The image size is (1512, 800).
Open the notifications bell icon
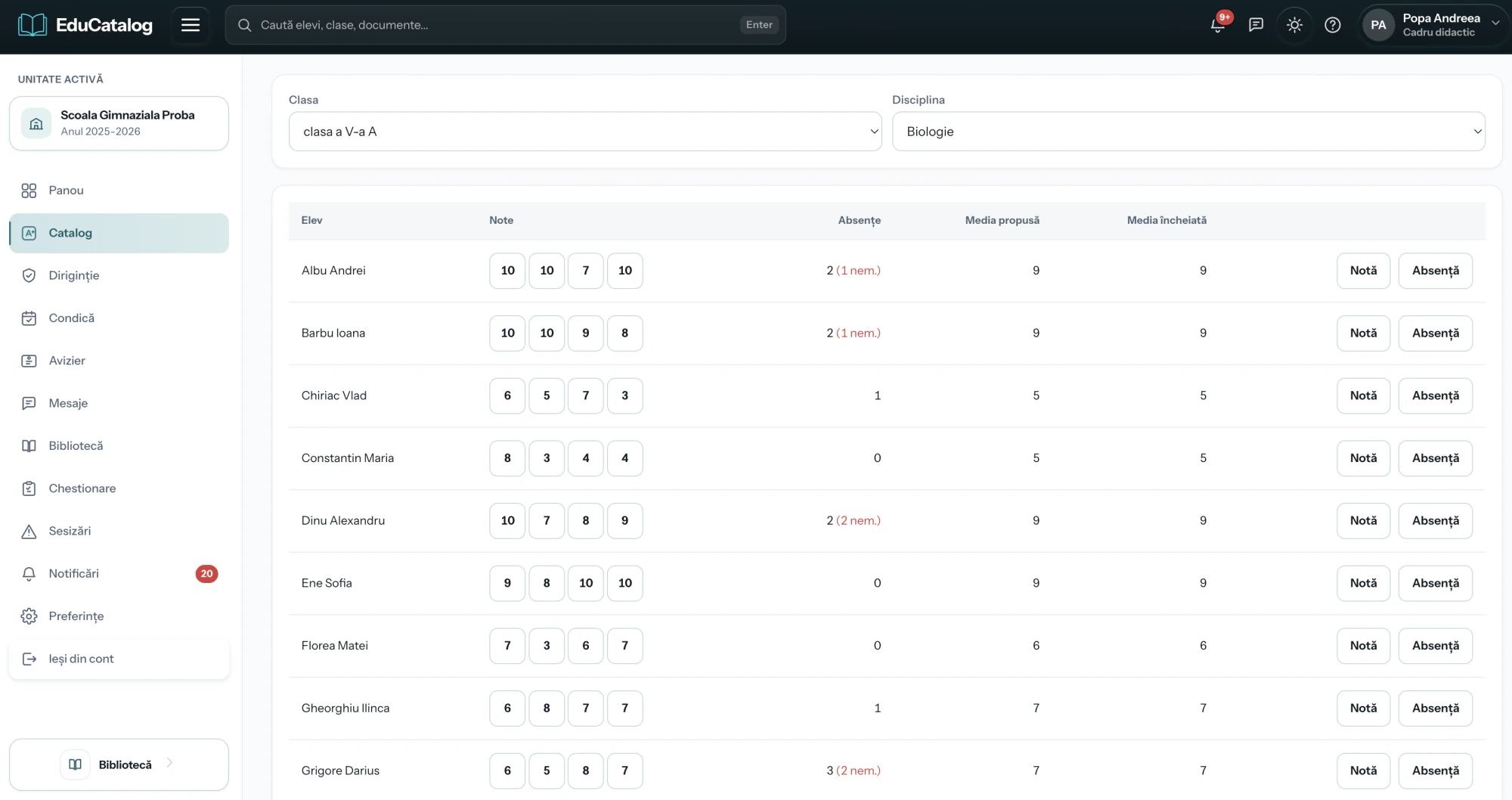(x=1217, y=25)
